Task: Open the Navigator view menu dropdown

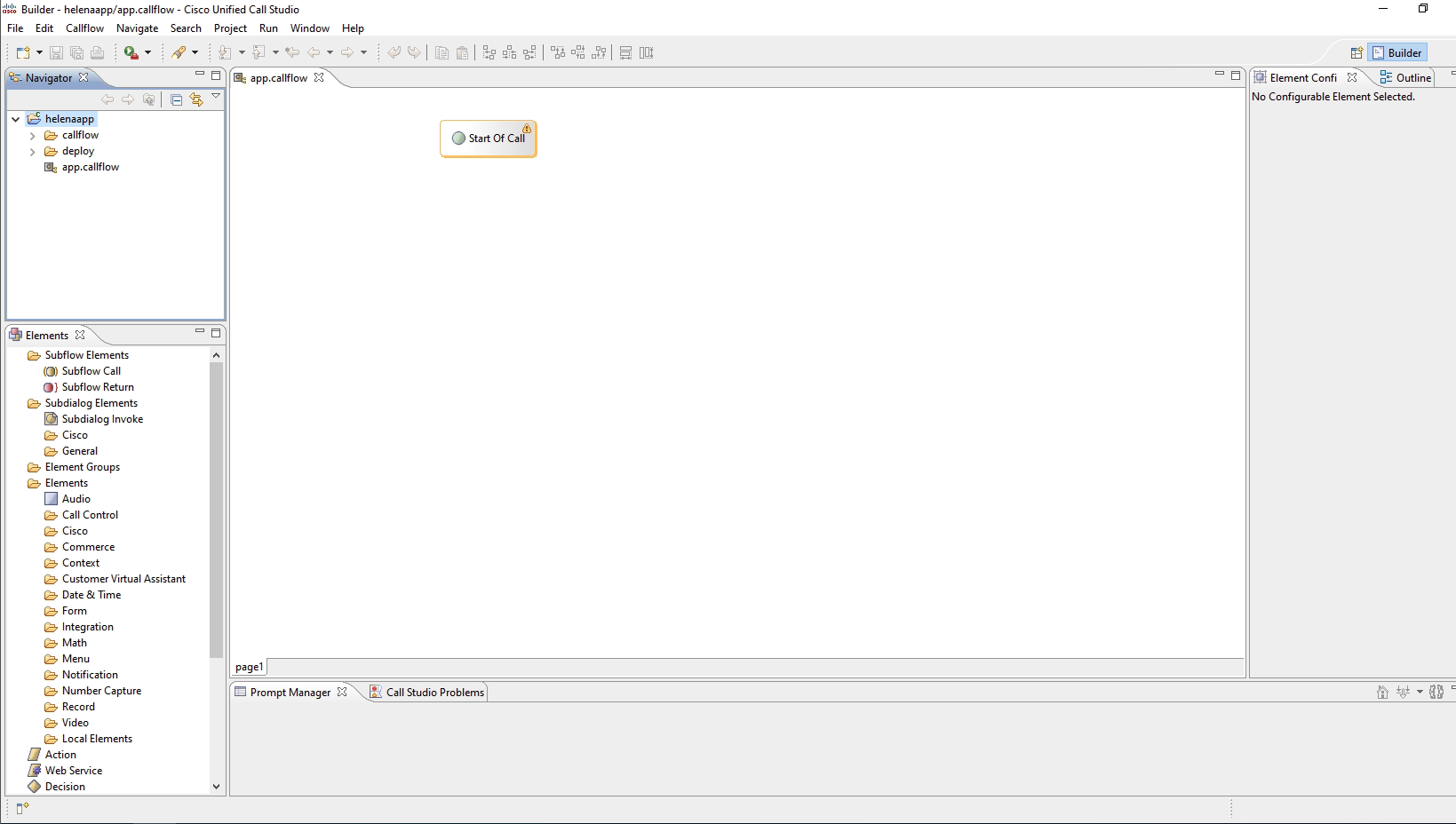Action: tap(216, 97)
